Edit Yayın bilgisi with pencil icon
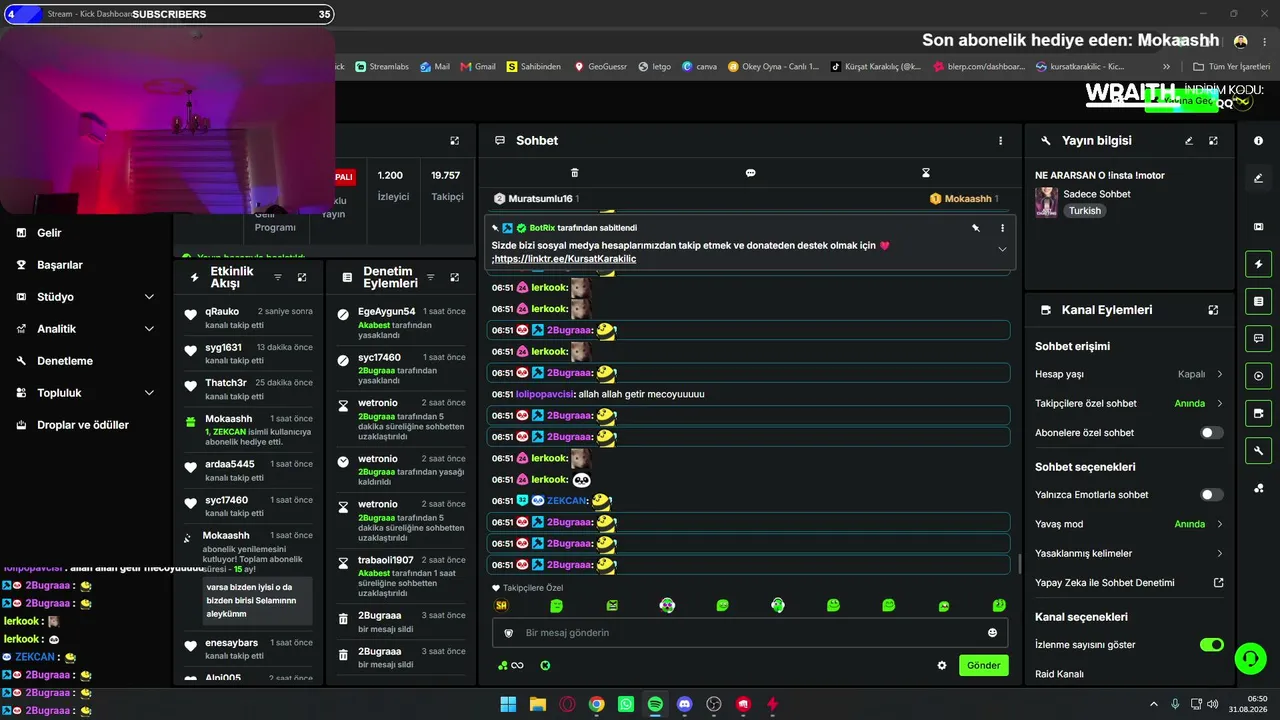 coord(1189,141)
